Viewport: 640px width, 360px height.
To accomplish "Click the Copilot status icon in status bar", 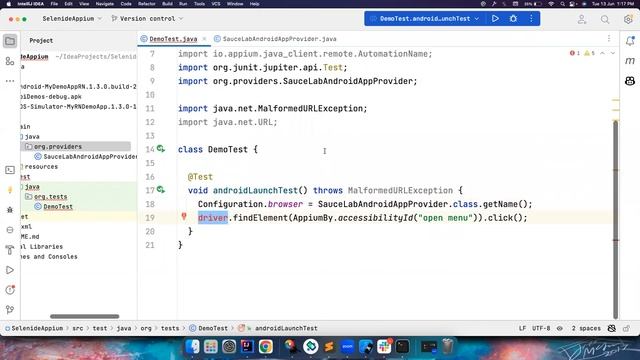I will (x=611, y=328).
